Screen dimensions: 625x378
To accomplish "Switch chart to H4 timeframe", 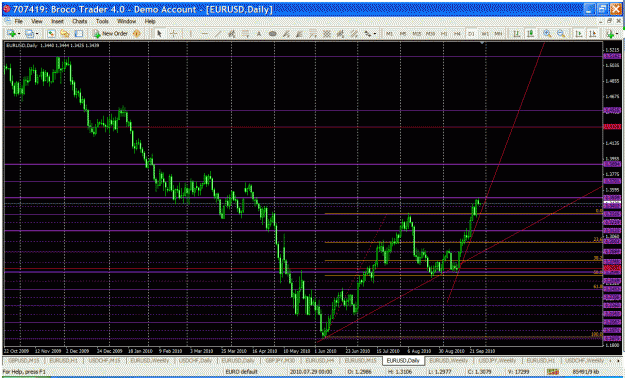I will (458, 34).
